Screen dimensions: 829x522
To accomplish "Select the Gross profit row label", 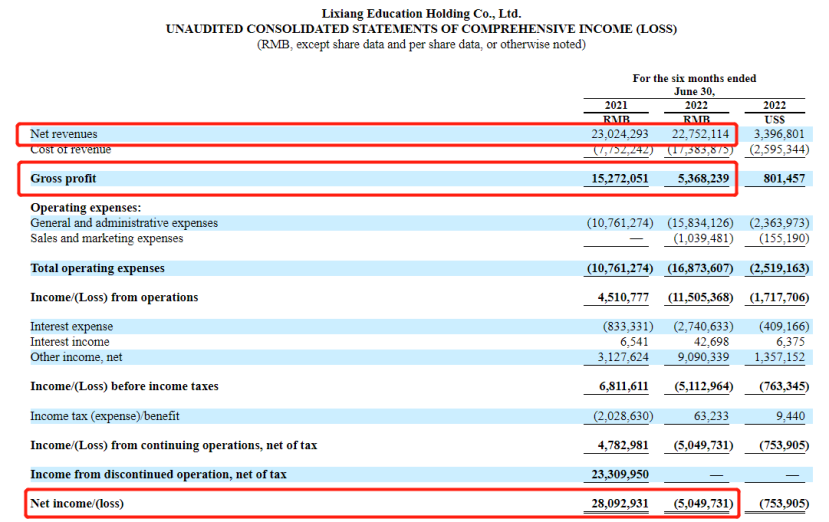I will point(64,178).
